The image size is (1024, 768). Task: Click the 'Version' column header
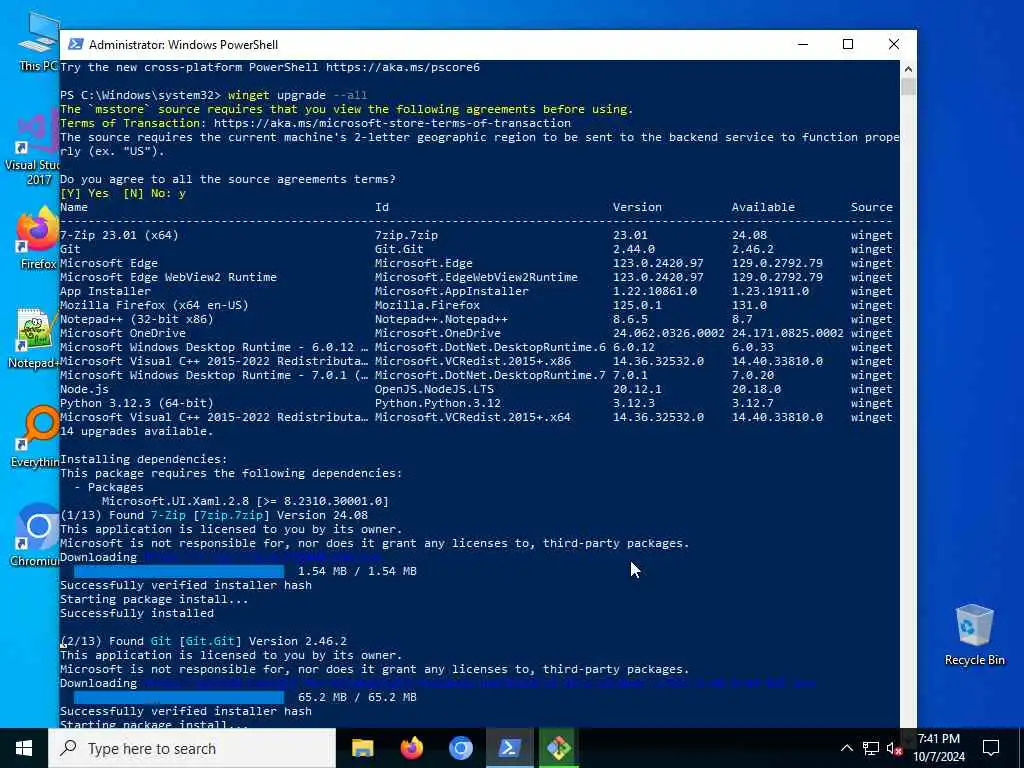637,207
